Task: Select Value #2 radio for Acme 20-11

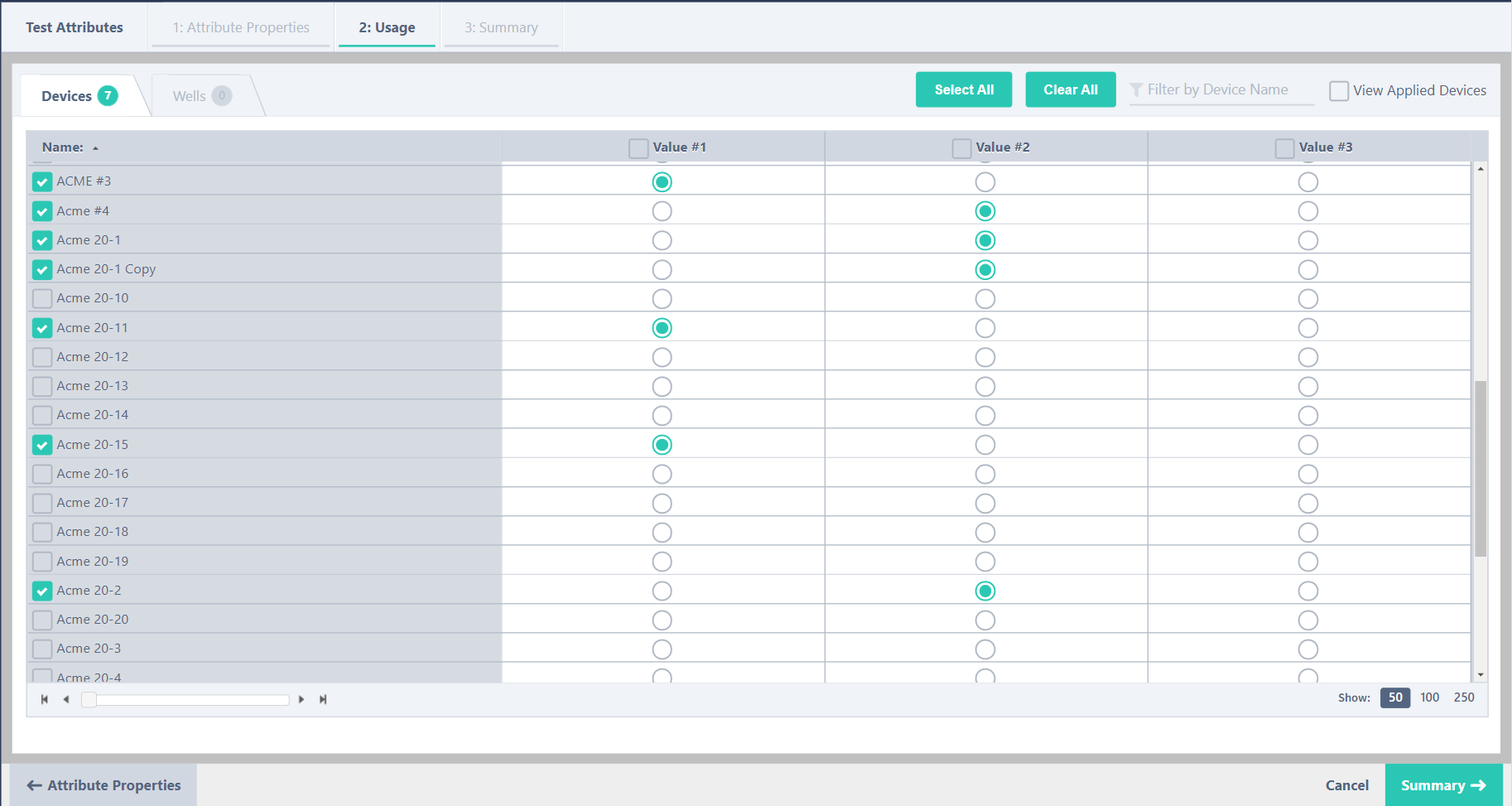Action: [985, 328]
